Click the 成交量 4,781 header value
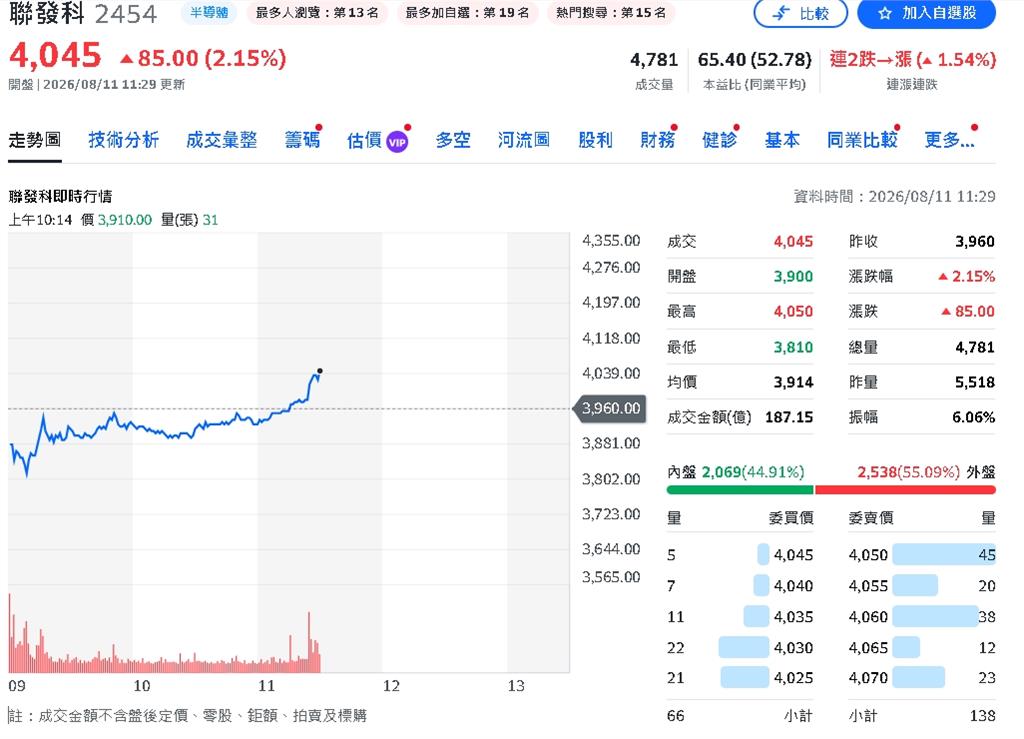 (x=654, y=60)
